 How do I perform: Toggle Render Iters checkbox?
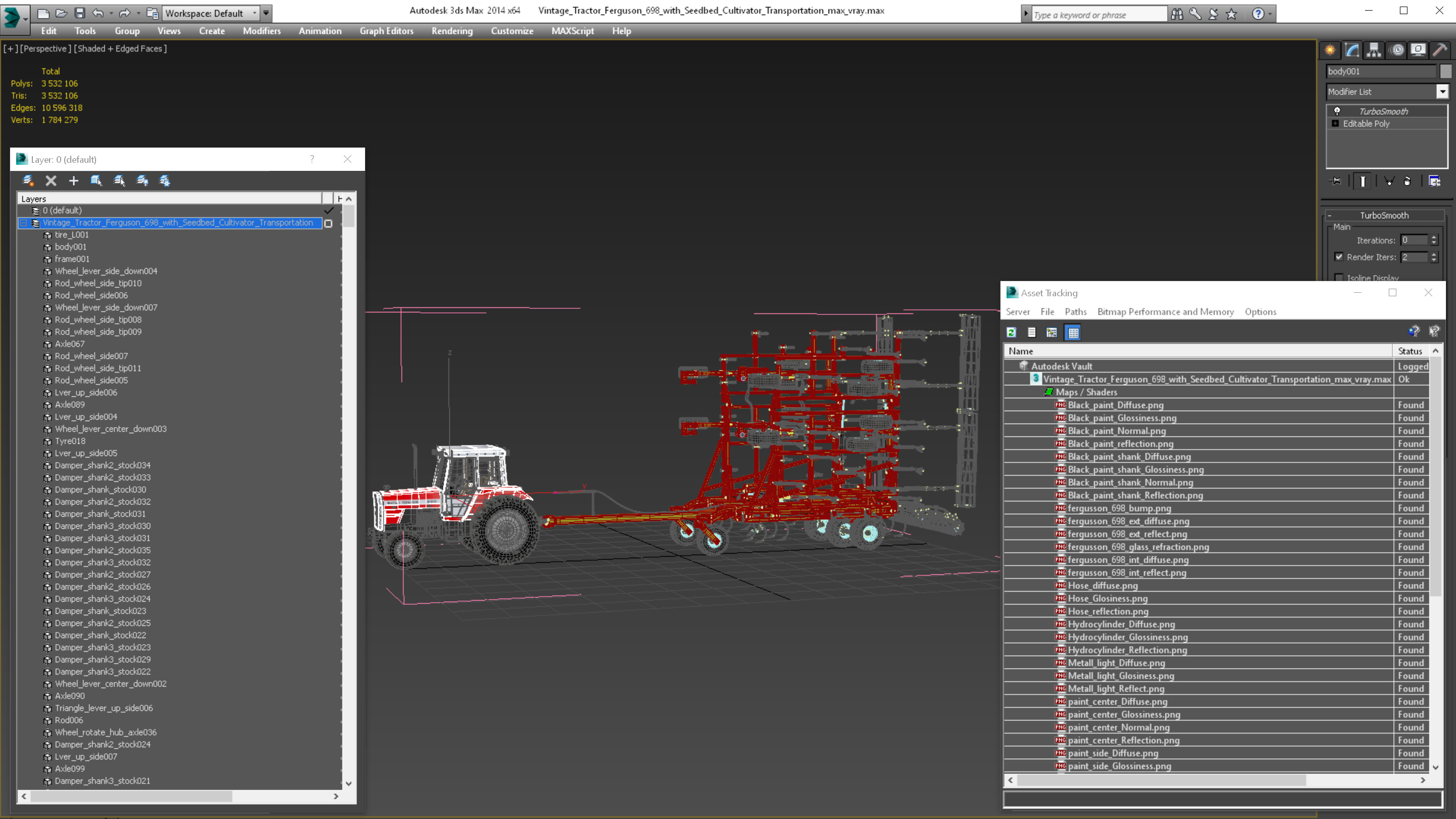pyautogui.click(x=1339, y=257)
